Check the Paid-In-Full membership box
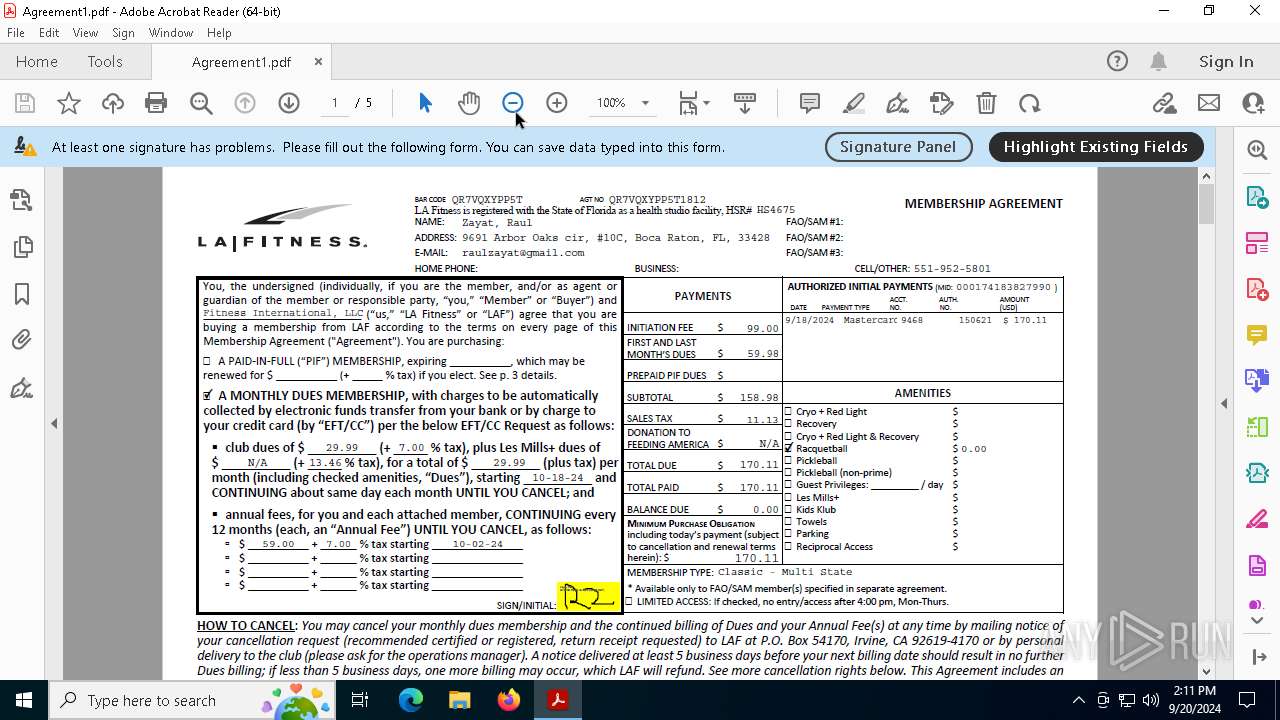 [207, 361]
